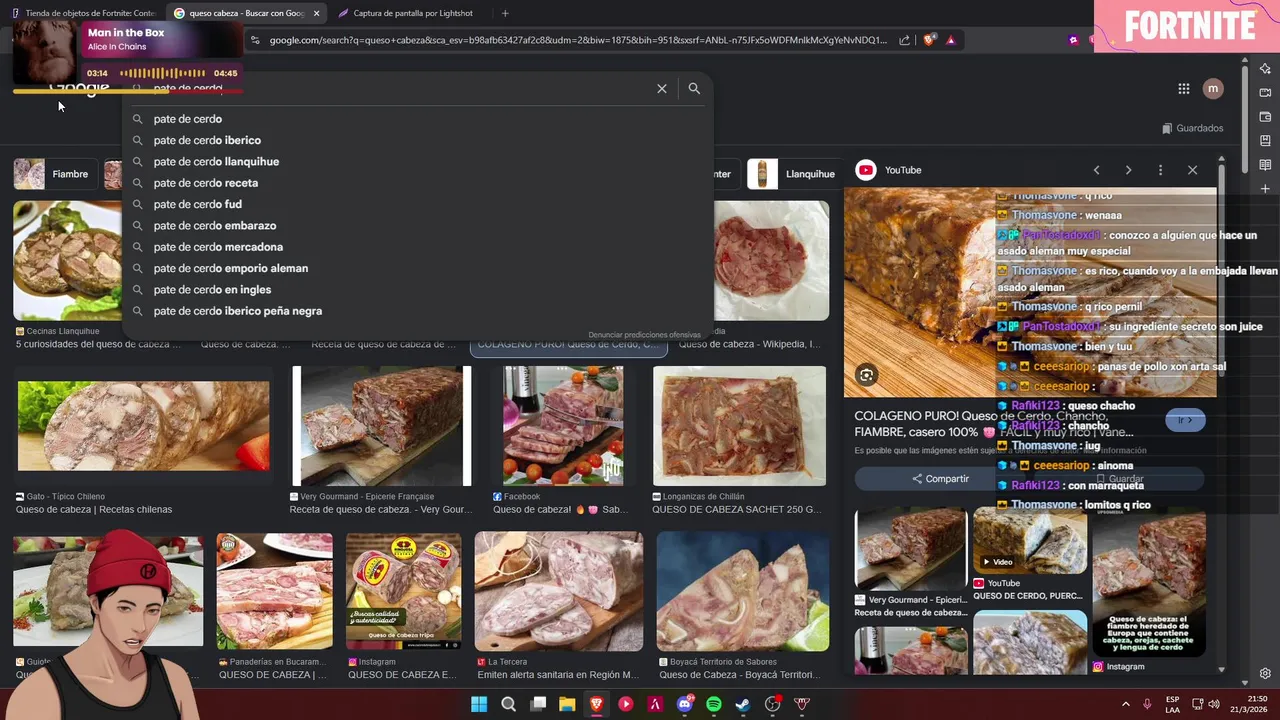
Task: Open a new browser tab
Action: point(505,13)
